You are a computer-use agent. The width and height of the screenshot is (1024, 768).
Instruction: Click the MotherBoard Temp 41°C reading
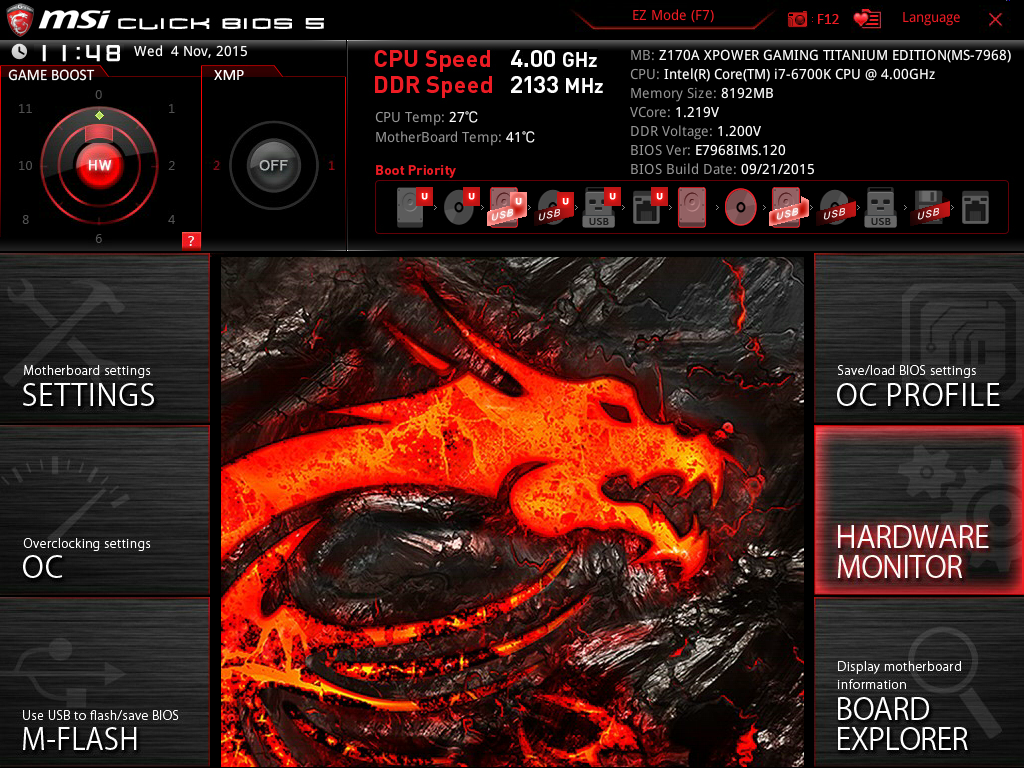(455, 137)
